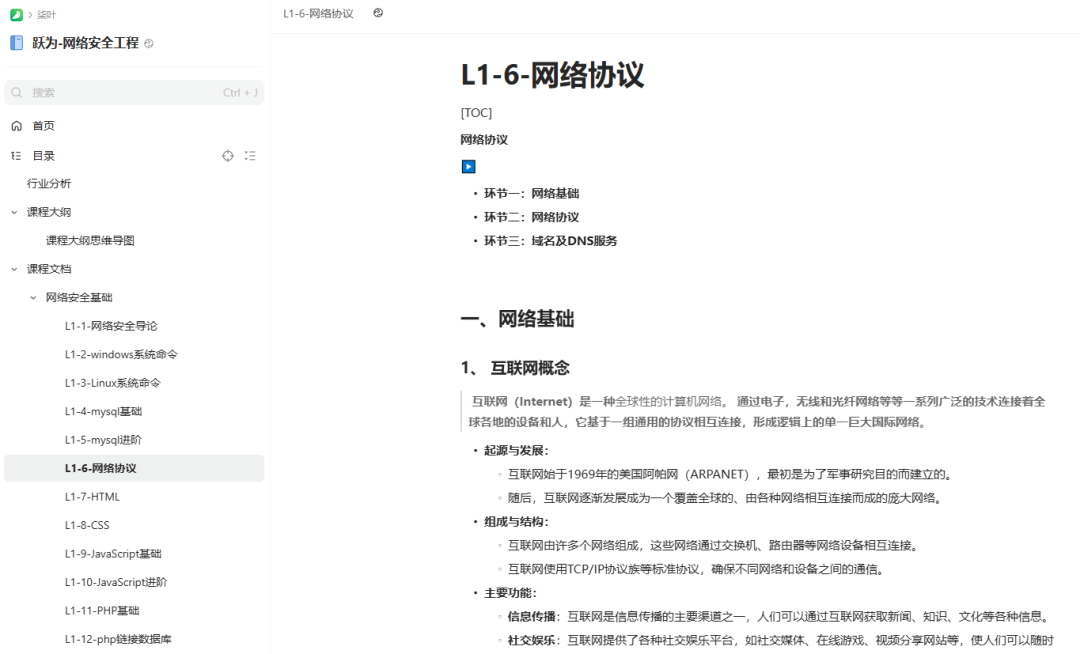The image size is (1080, 654).
Task: Open L1-10-JavaScript进阶 document
Action: pos(116,582)
